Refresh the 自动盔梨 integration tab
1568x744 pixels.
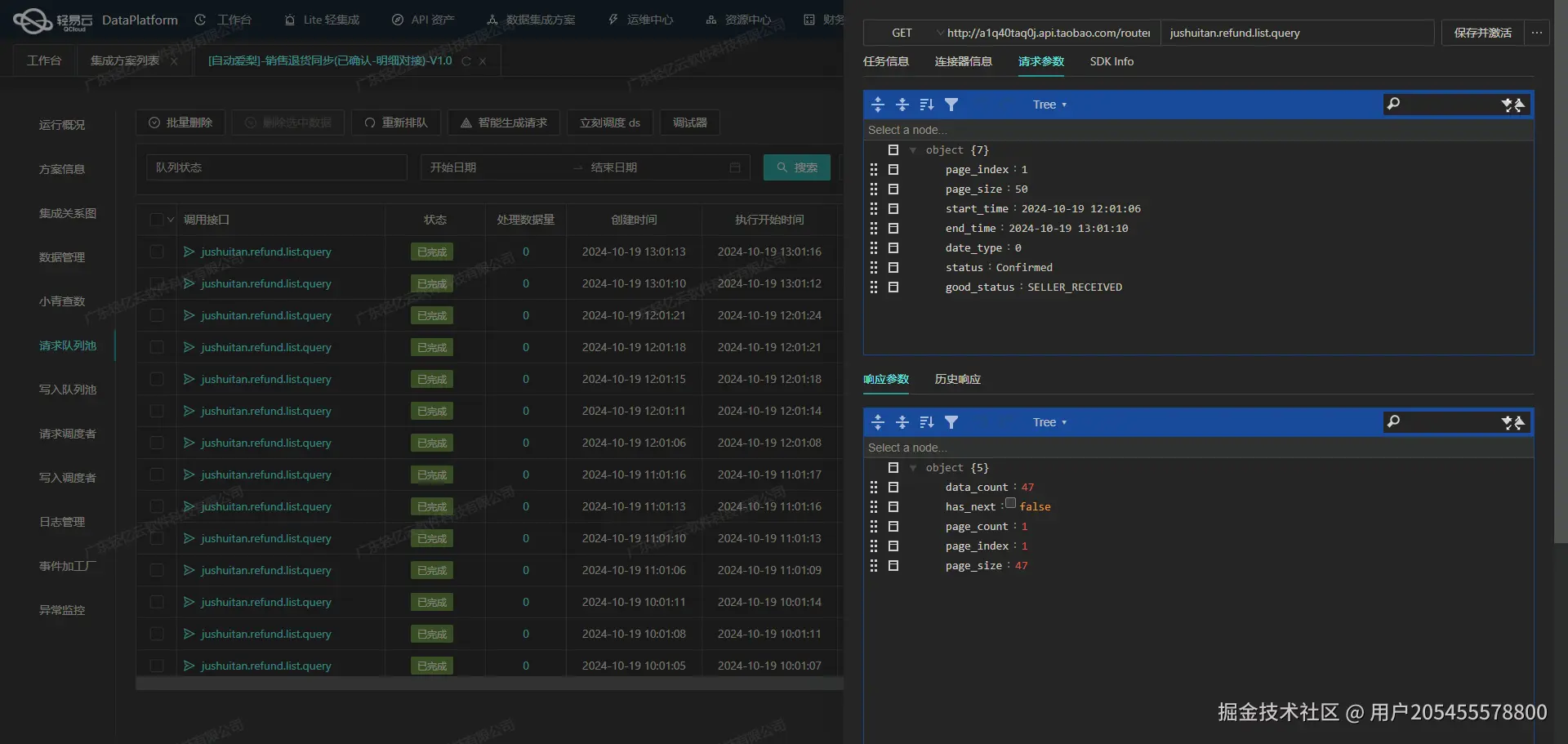tap(466, 61)
